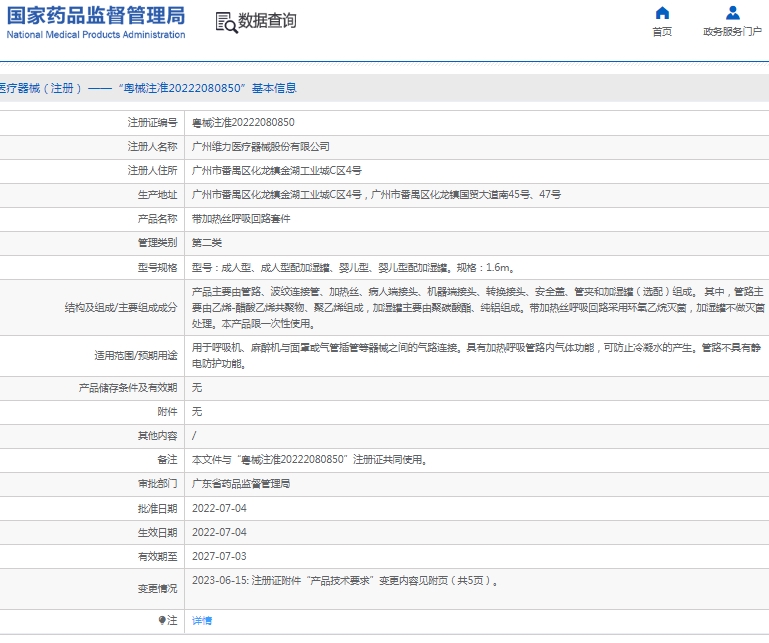Image resolution: width=769 pixels, height=643 pixels.
Task: Click the intended use paragraph starting 用于呼吸机
Action: (476, 356)
